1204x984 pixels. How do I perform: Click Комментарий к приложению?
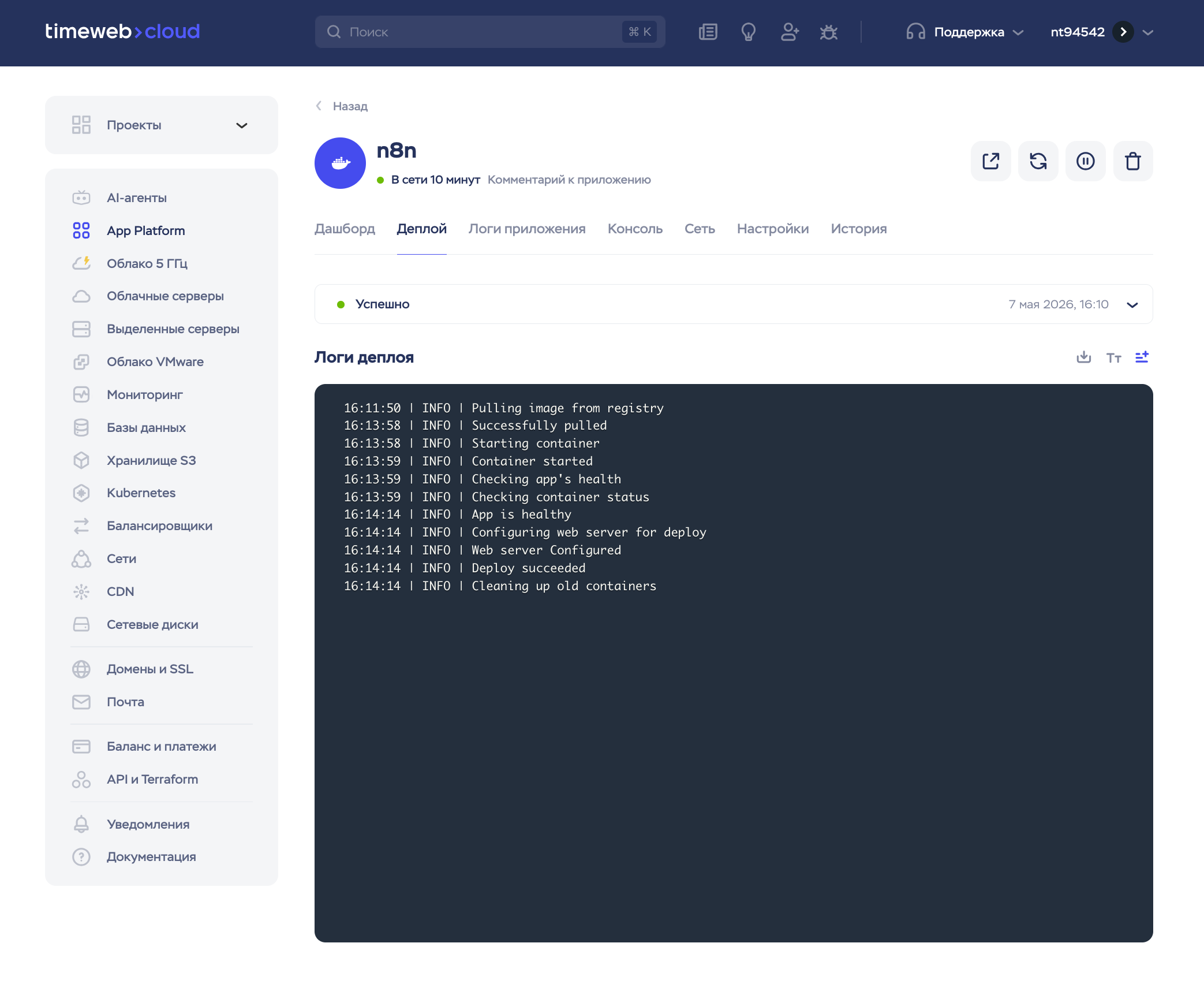click(x=569, y=180)
